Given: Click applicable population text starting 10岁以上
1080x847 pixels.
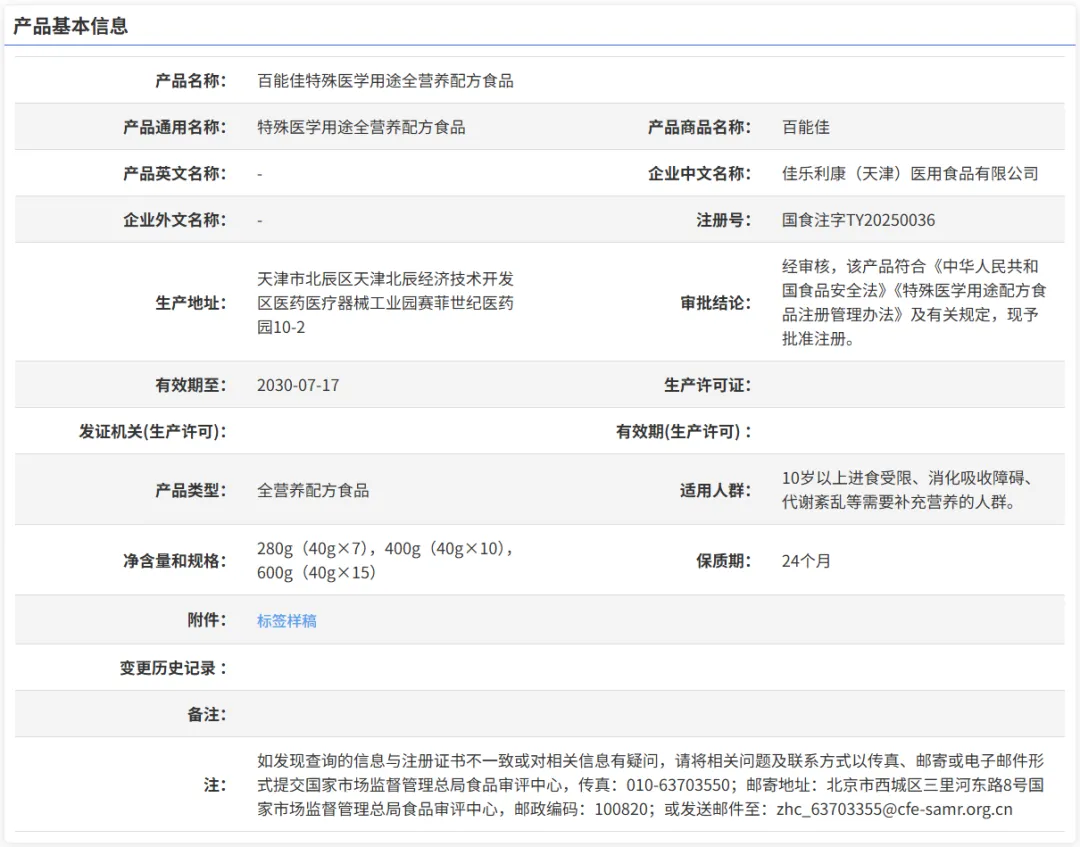Looking at the screenshot, I should coord(906,490).
